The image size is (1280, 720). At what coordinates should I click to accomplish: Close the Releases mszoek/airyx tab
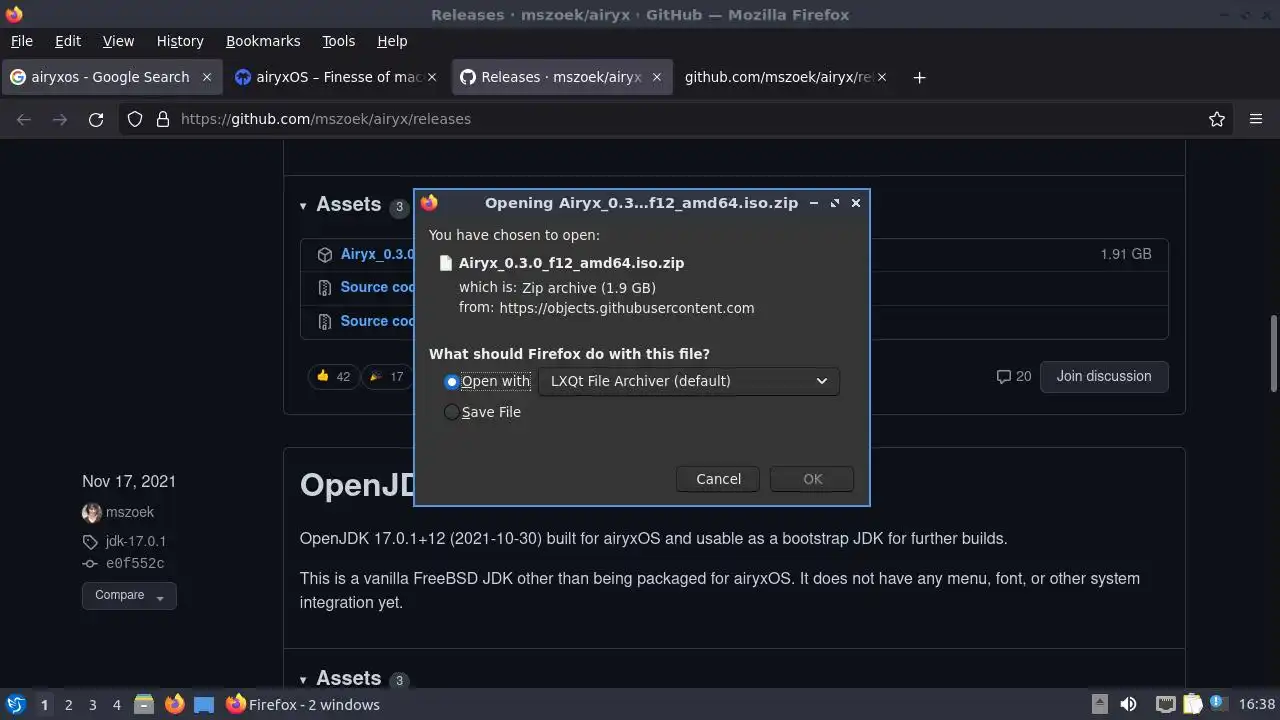click(657, 77)
